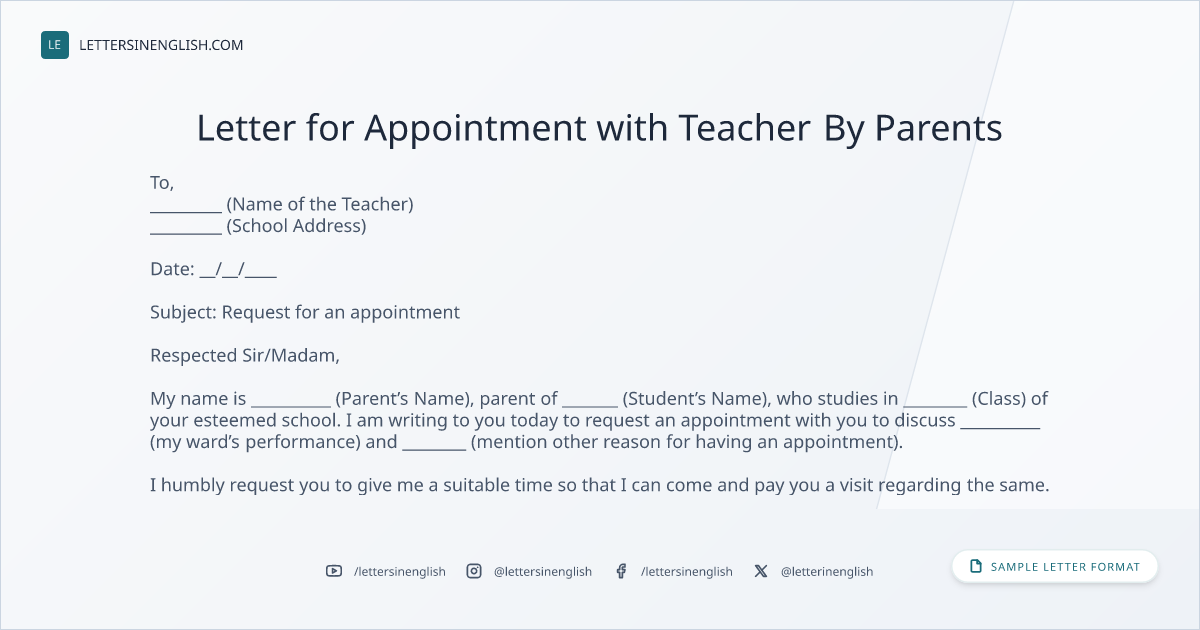Click the X (Twitter) icon
Image resolution: width=1200 pixels, height=630 pixels.
[761, 571]
